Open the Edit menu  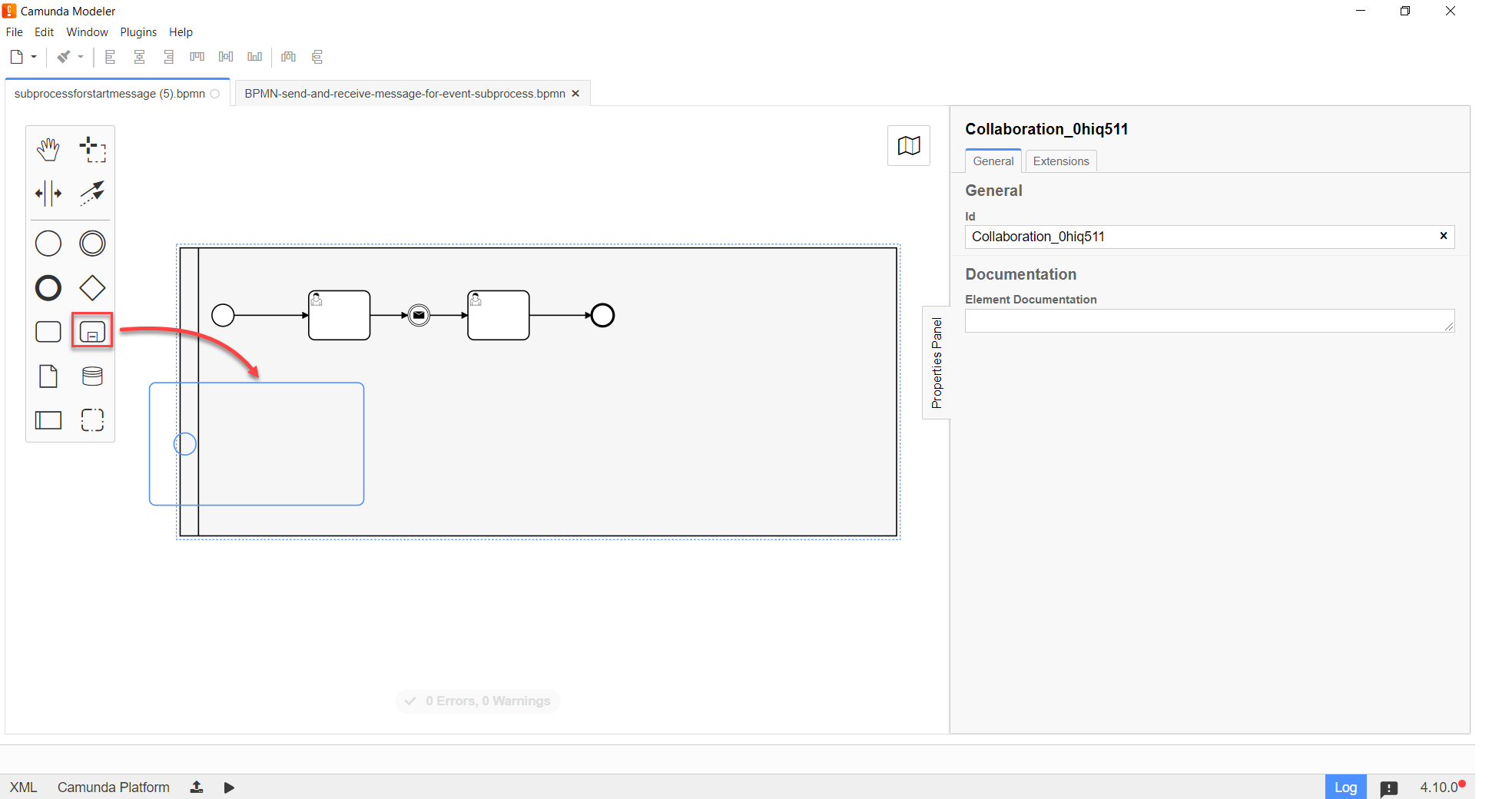pos(44,32)
